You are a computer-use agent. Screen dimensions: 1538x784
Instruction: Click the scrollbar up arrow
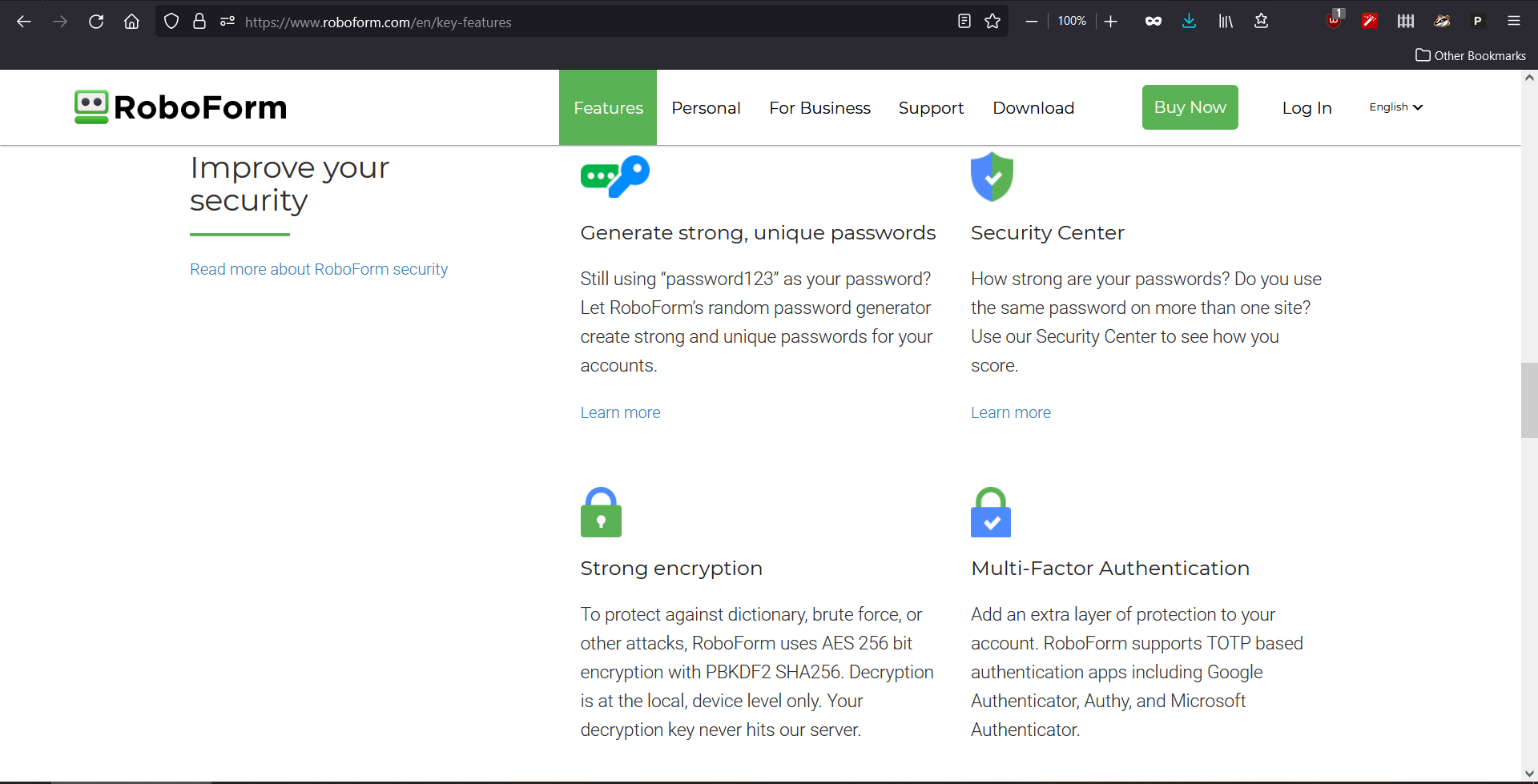click(x=1529, y=78)
